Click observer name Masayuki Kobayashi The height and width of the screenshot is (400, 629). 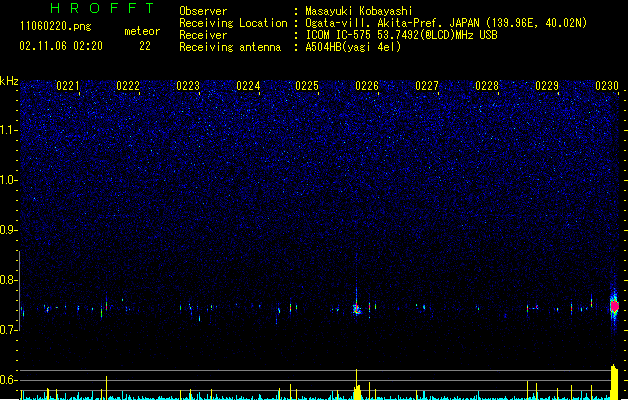pos(359,11)
